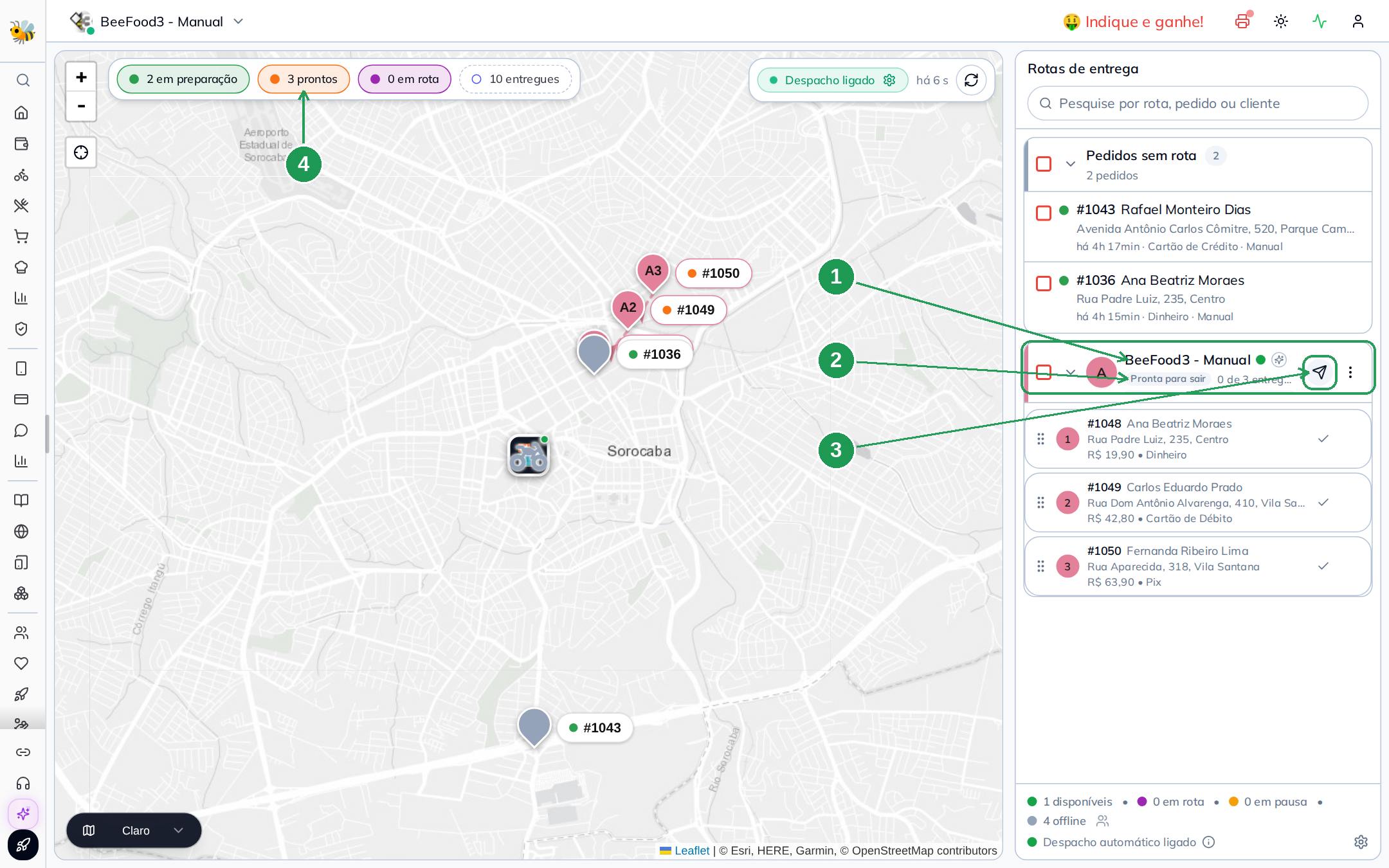
Task: Open the motorcycle couriers icon in the sidebar
Action: tap(22, 175)
